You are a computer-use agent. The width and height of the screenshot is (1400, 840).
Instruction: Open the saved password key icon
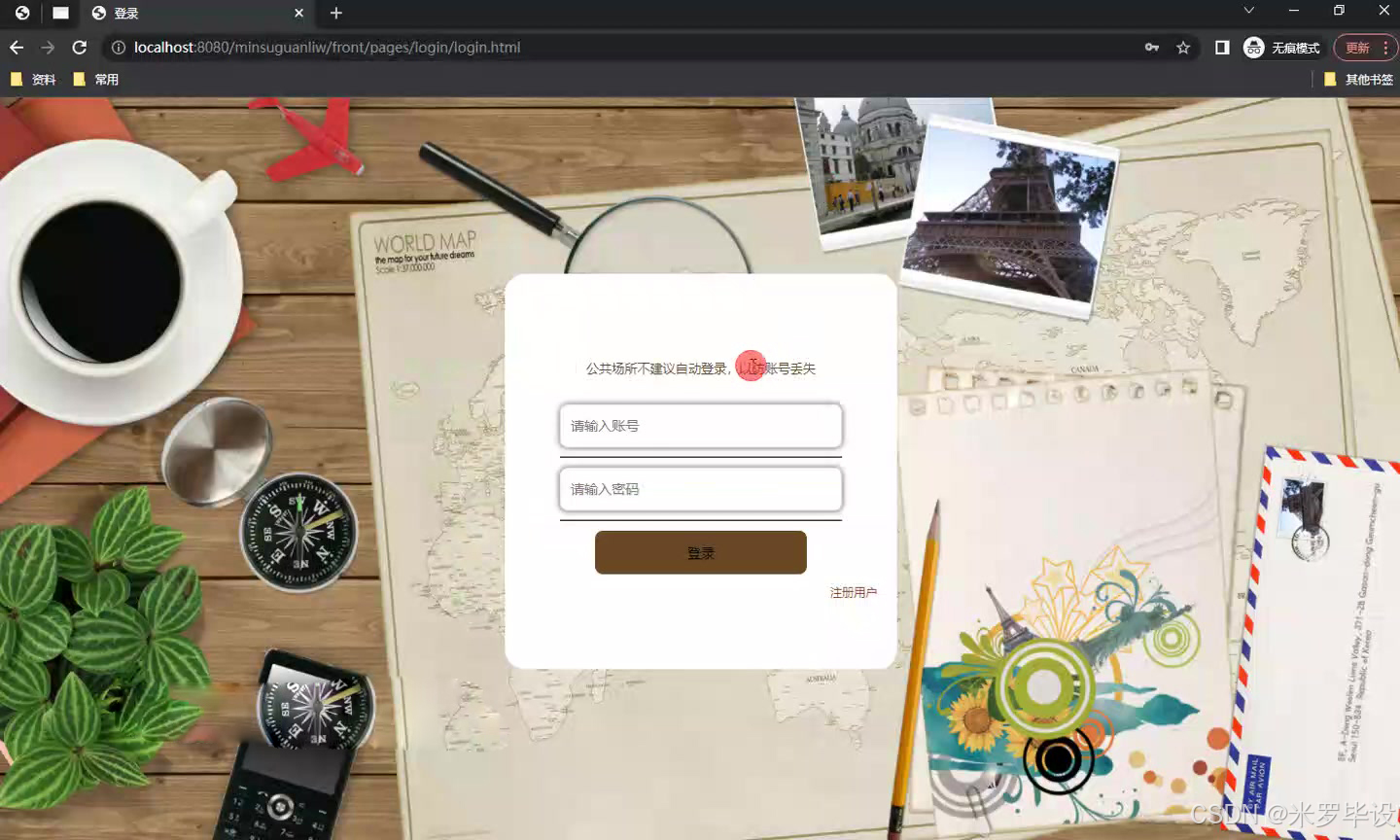[1152, 48]
